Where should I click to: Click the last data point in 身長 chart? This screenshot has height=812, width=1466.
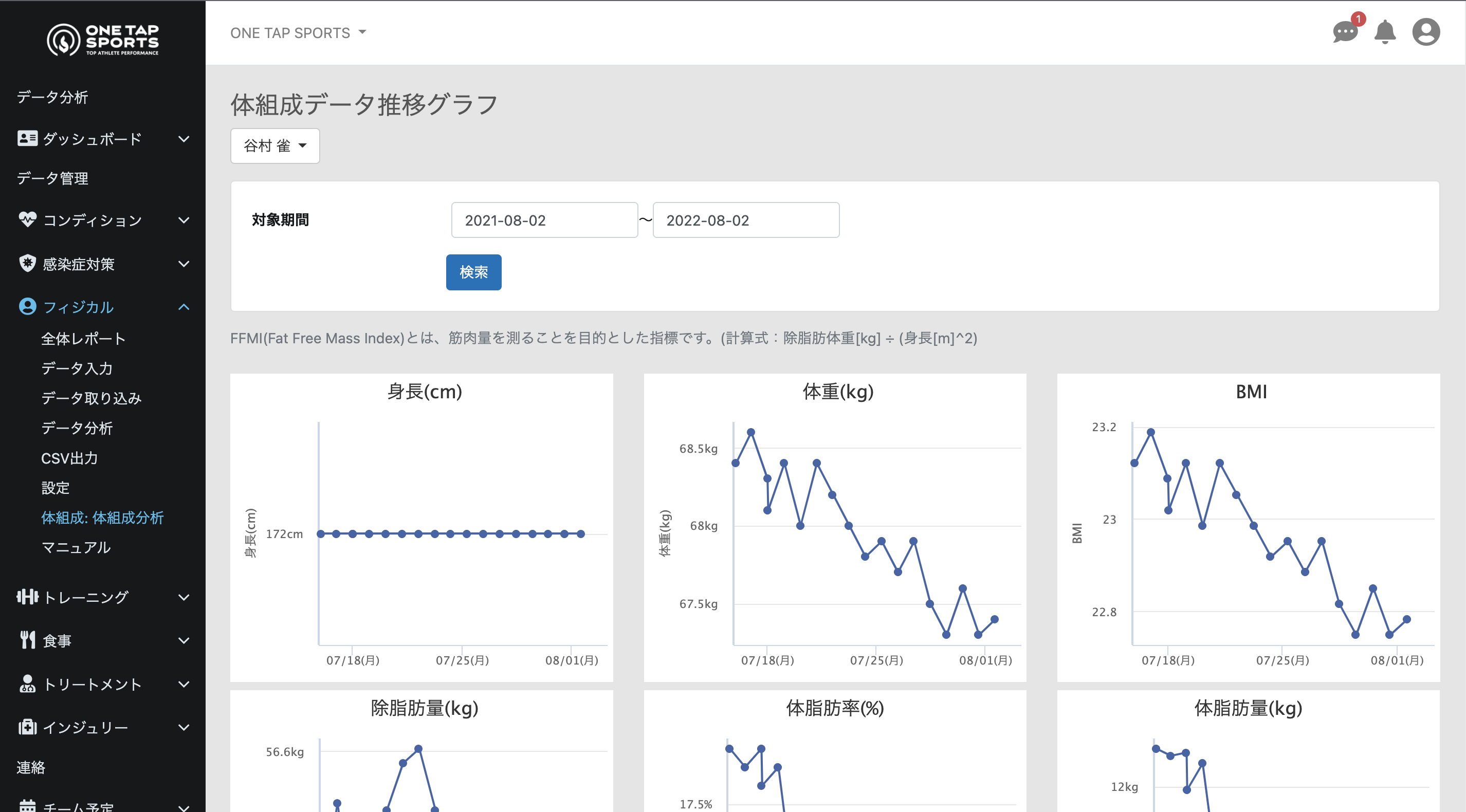tap(580, 534)
